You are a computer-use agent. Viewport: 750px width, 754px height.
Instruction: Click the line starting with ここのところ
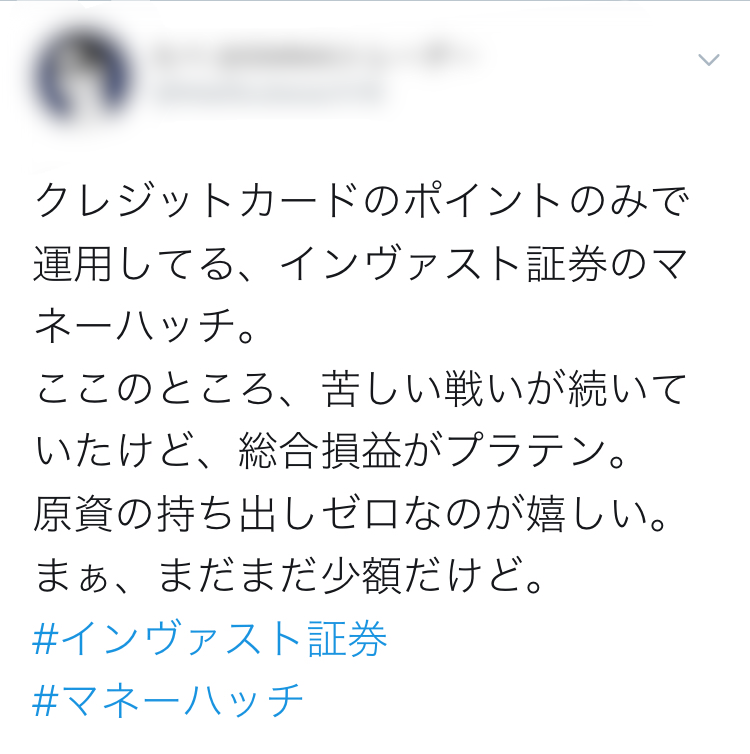click(x=361, y=389)
